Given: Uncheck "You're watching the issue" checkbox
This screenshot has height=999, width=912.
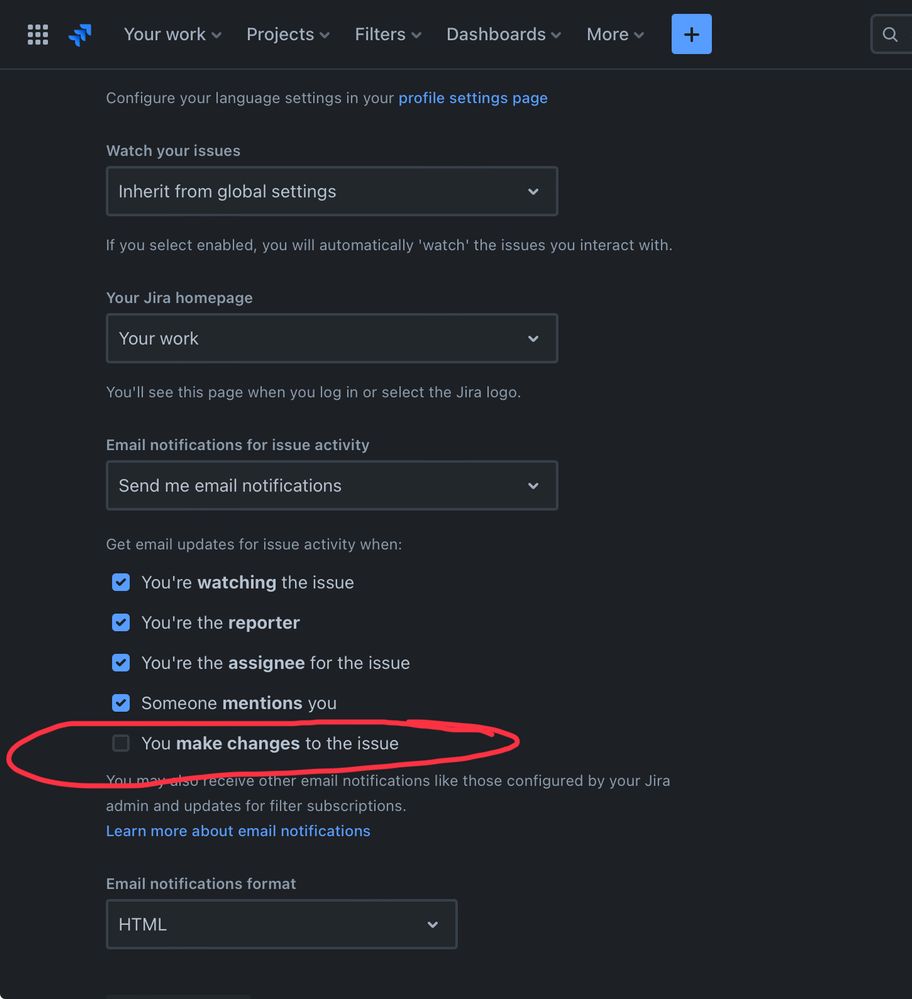Looking at the screenshot, I should (120, 582).
